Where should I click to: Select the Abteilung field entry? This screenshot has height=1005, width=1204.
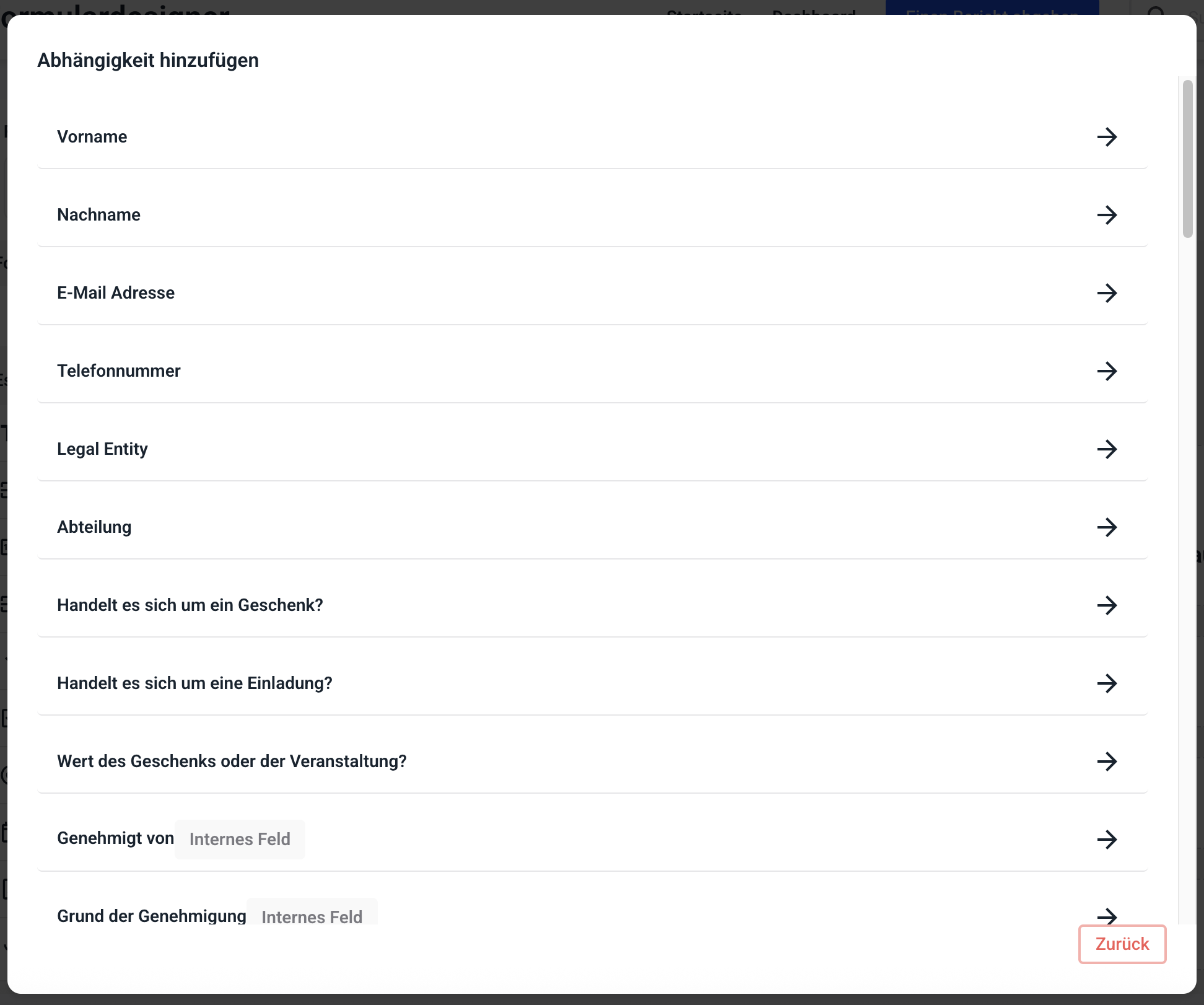[x=95, y=527]
